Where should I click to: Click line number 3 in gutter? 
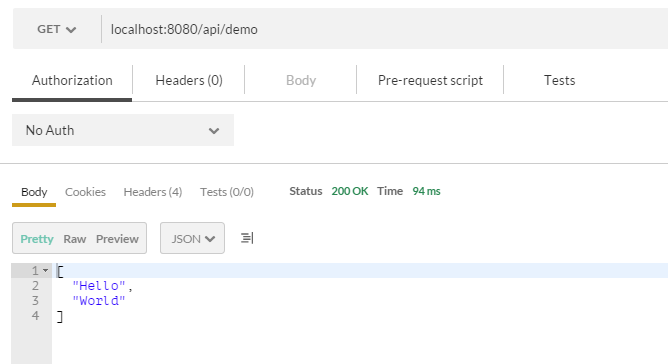[x=35, y=301]
